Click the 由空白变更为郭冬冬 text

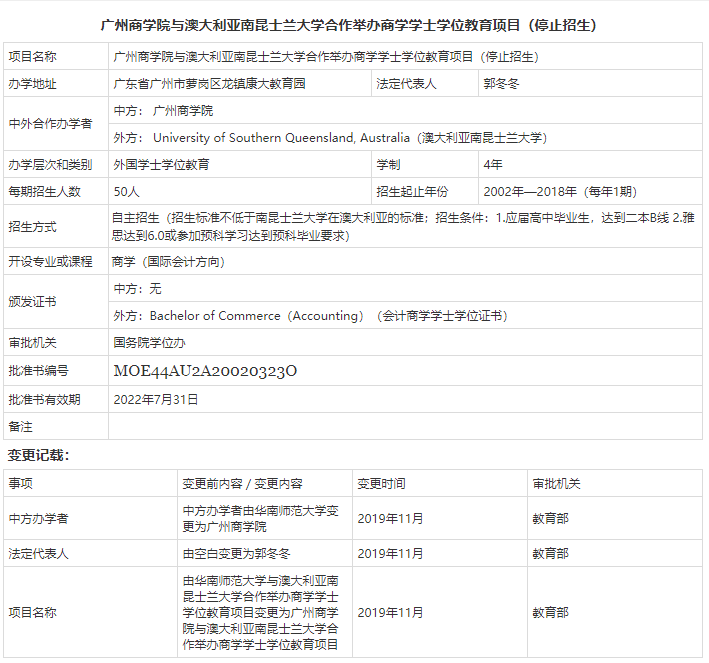(x=236, y=554)
